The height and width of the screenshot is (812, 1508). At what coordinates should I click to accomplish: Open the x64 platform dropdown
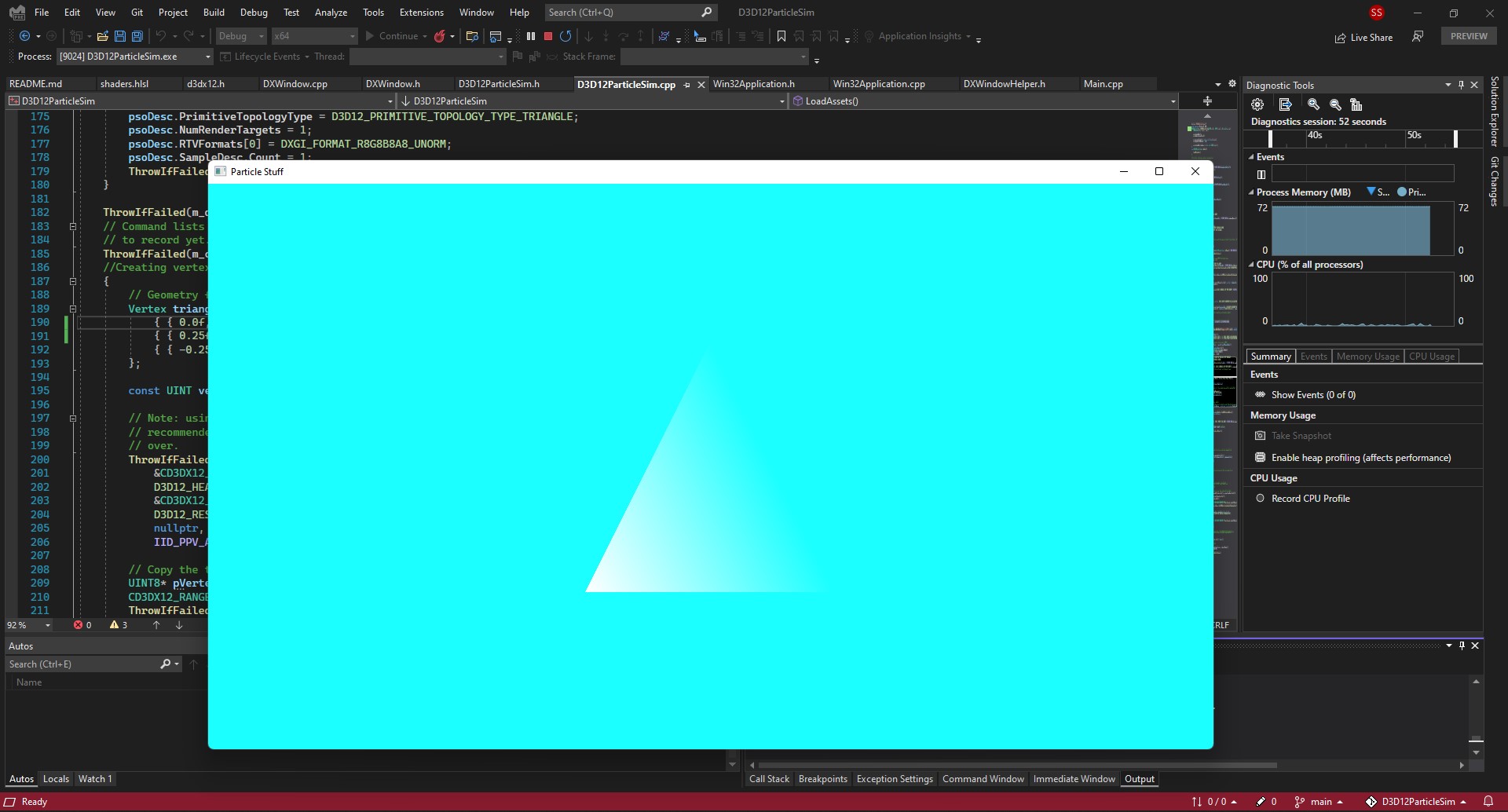click(314, 36)
